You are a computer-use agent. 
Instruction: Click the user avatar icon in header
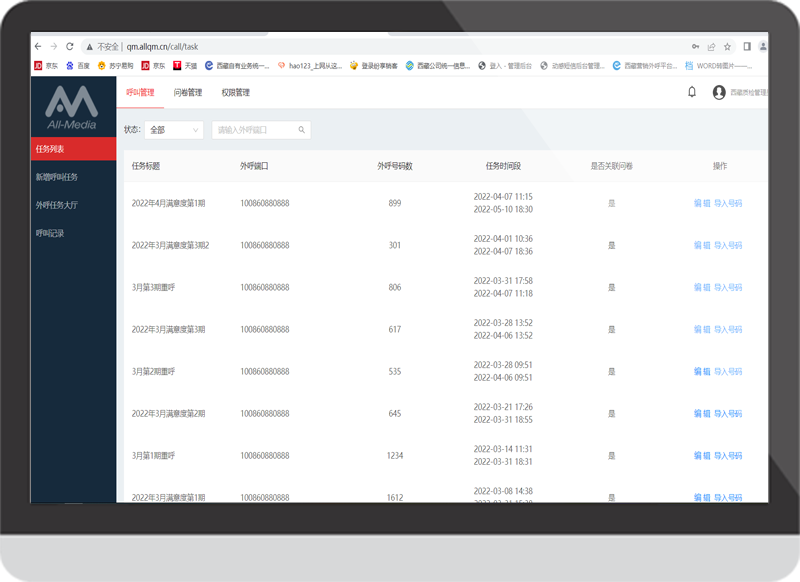tap(719, 92)
